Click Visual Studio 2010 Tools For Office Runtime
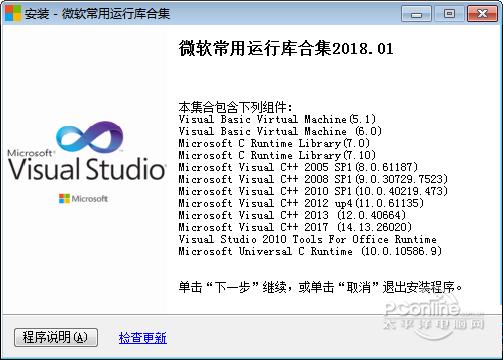The height and width of the screenshot is (360, 503). click(308, 239)
